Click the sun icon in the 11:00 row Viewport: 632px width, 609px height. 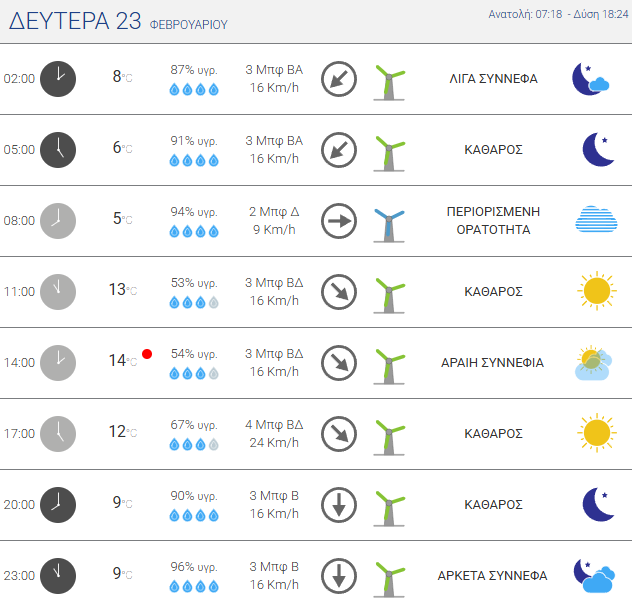pos(594,291)
